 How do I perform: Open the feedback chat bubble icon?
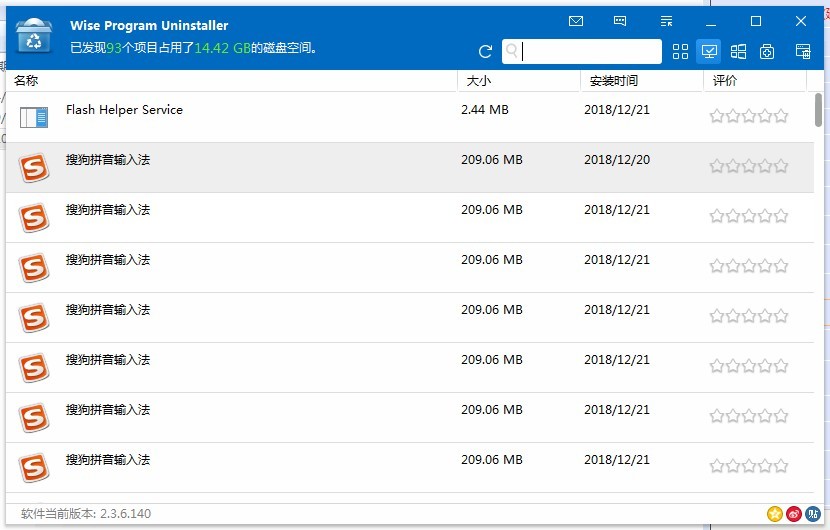click(620, 21)
